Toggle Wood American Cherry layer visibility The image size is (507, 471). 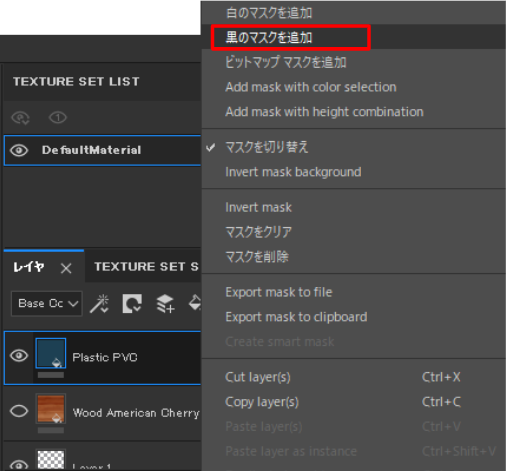tap(19, 411)
